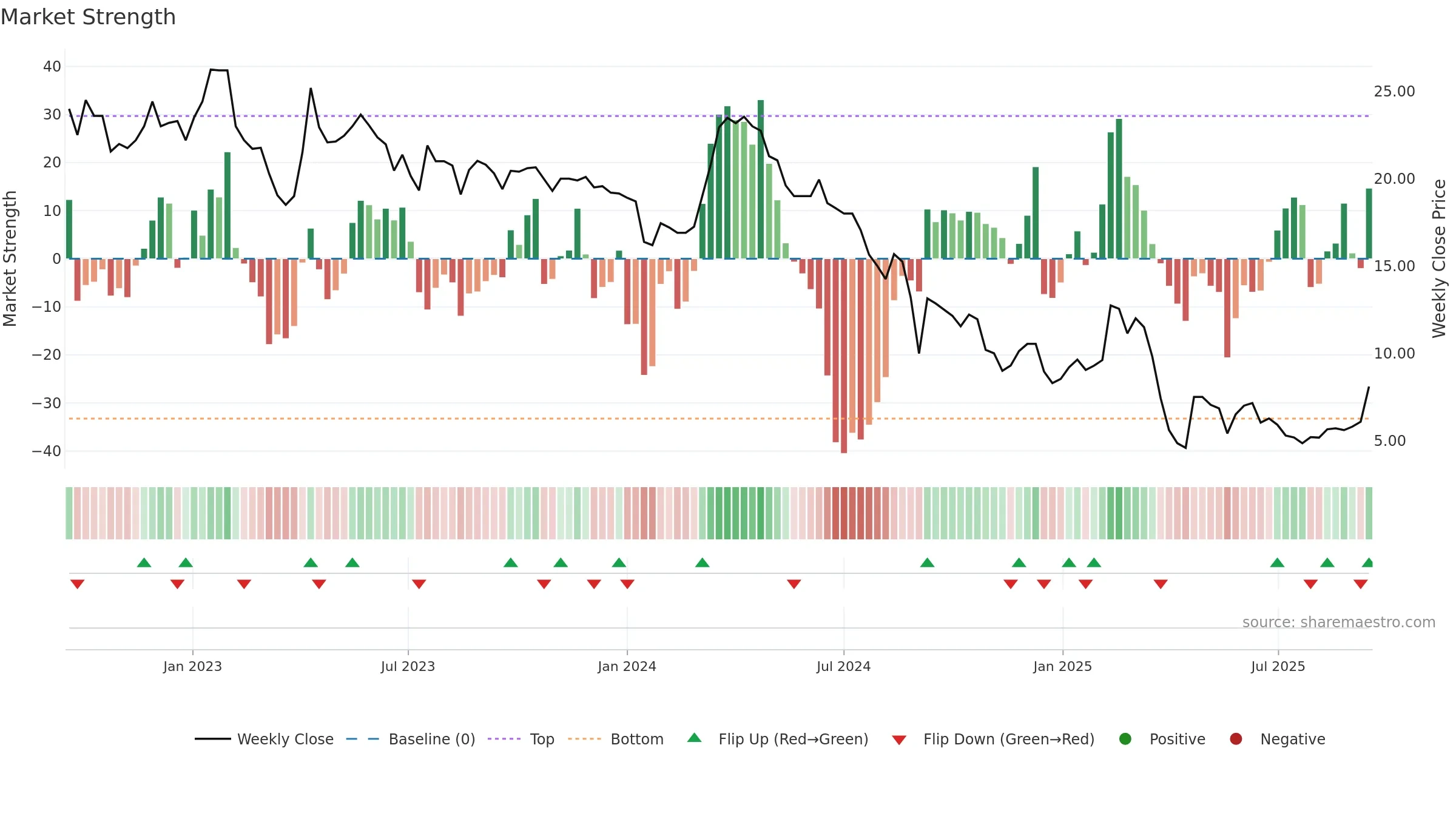The height and width of the screenshot is (819, 1456).
Task: Click the 30 Market Strength axis label
Action: [52, 115]
